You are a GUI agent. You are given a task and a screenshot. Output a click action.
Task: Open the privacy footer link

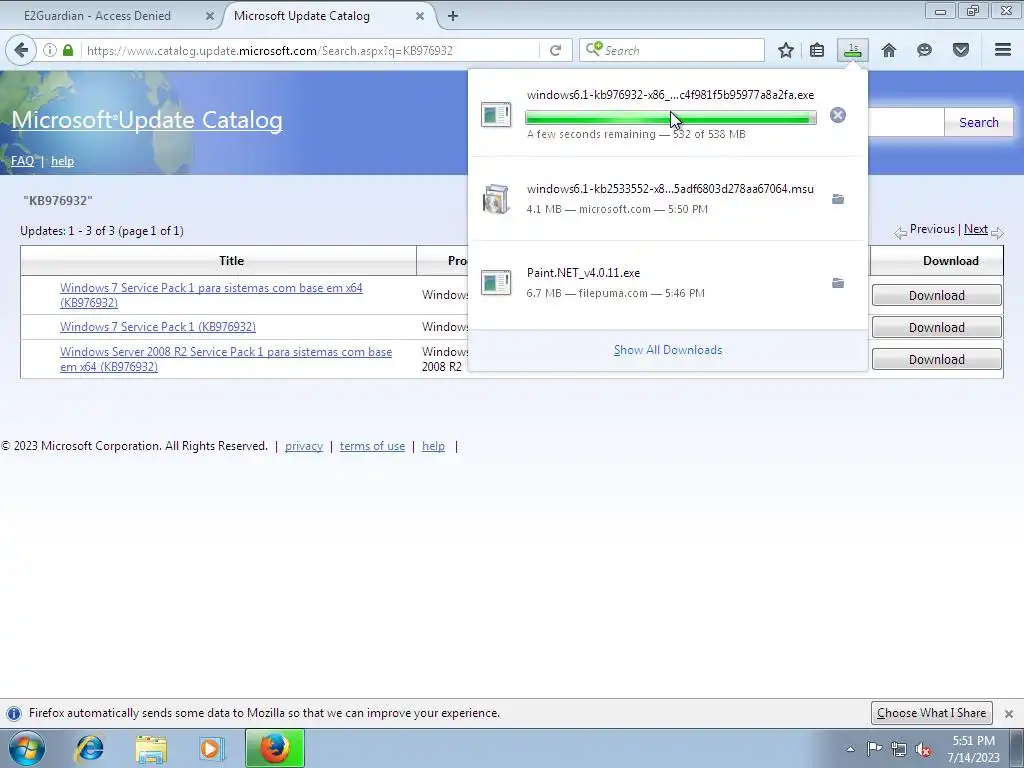tap(304, 446)
